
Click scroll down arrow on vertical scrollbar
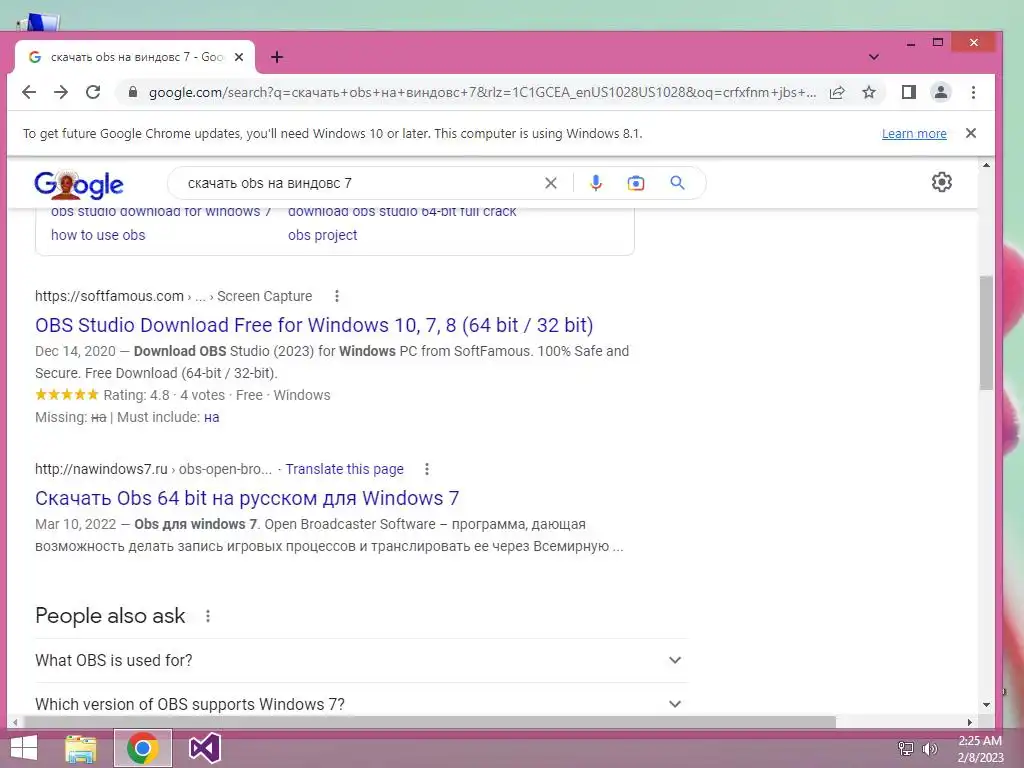pos(986,705)
